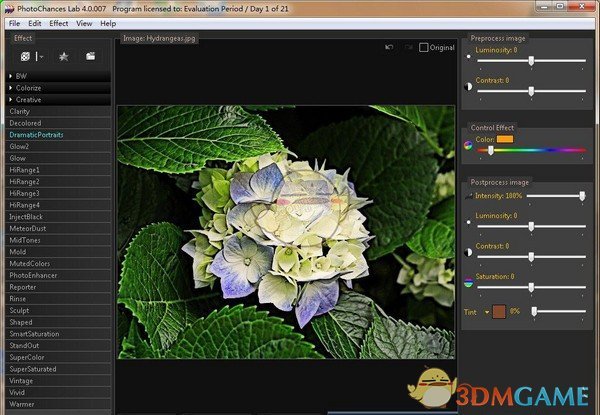Click the Preprocess Contrast slider handle
Screen dimensions: 600x415
tap(531, 91)
